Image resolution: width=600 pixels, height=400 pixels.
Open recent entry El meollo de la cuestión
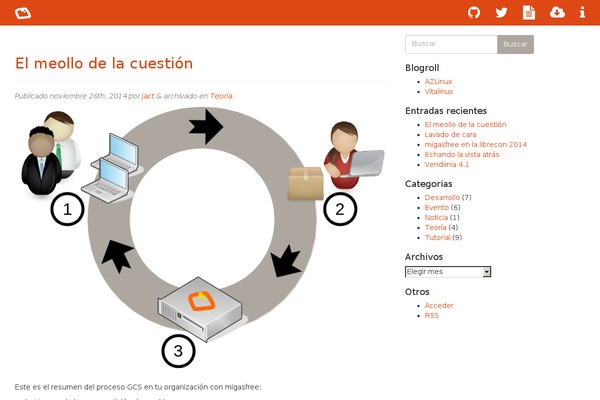[x=465, y=124]
